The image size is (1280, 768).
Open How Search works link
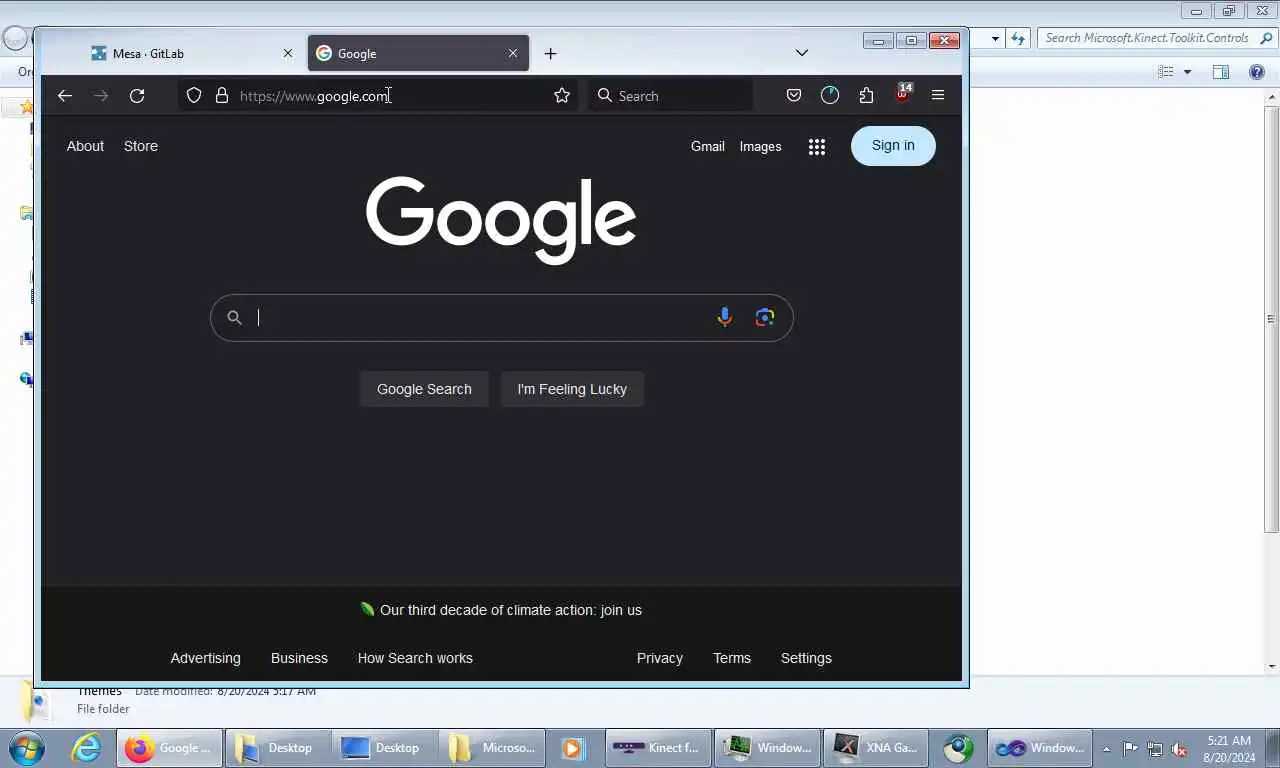tap(415, 658)
